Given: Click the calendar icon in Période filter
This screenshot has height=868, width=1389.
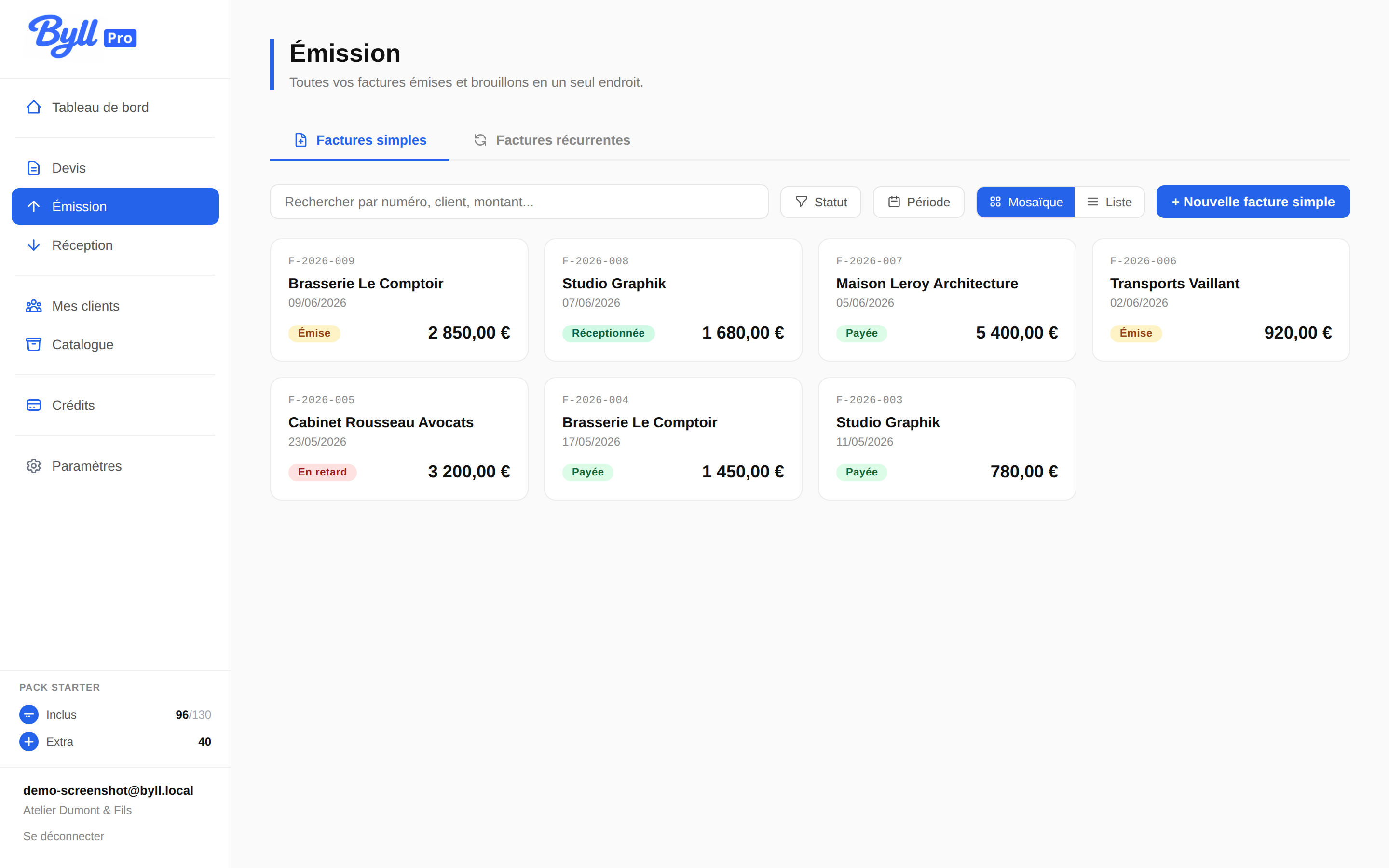Looking at the screenshot, I should pos(894,202).
